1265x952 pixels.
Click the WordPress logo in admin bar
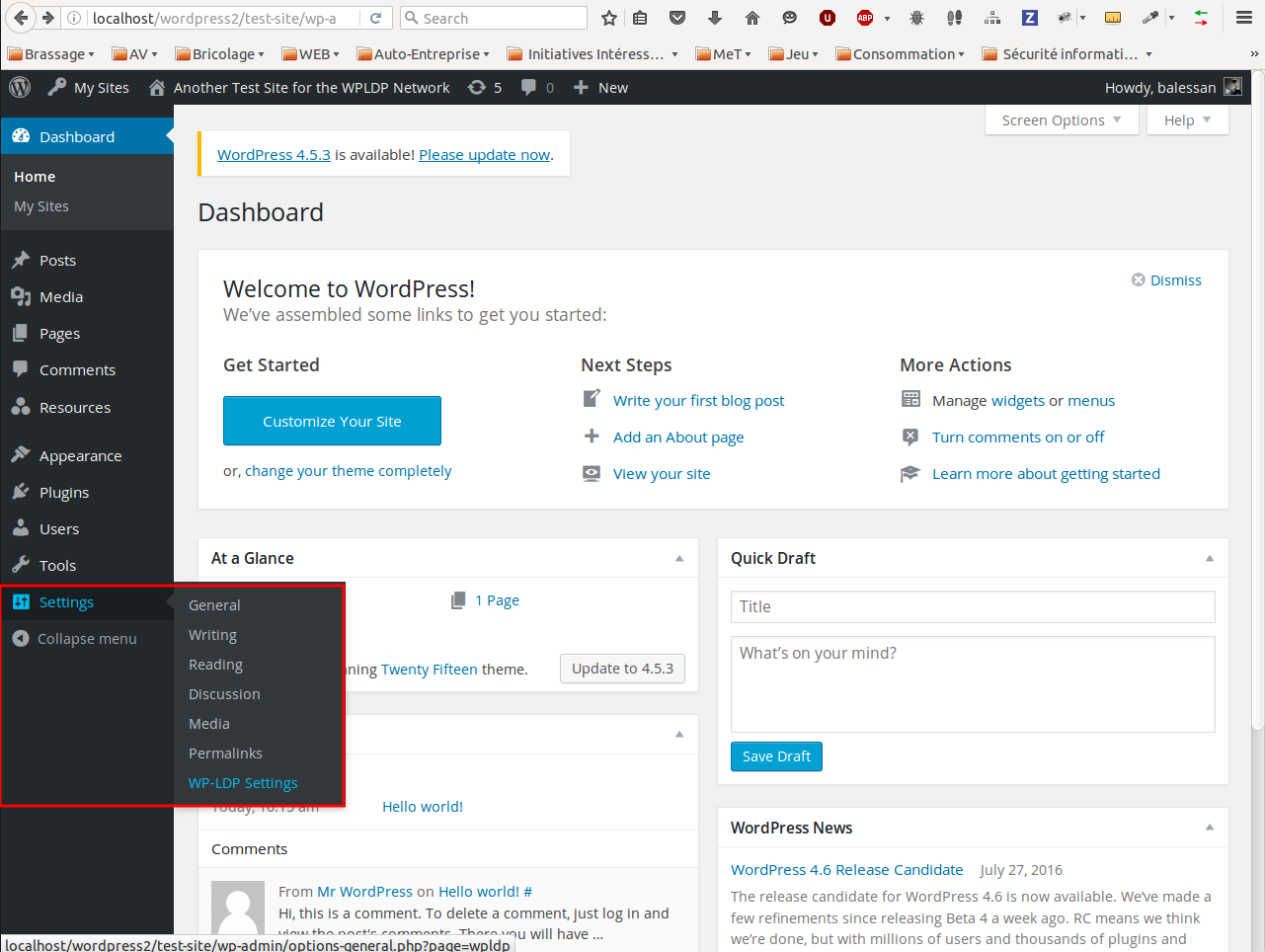pyautogui.click(x=20, y=87)
